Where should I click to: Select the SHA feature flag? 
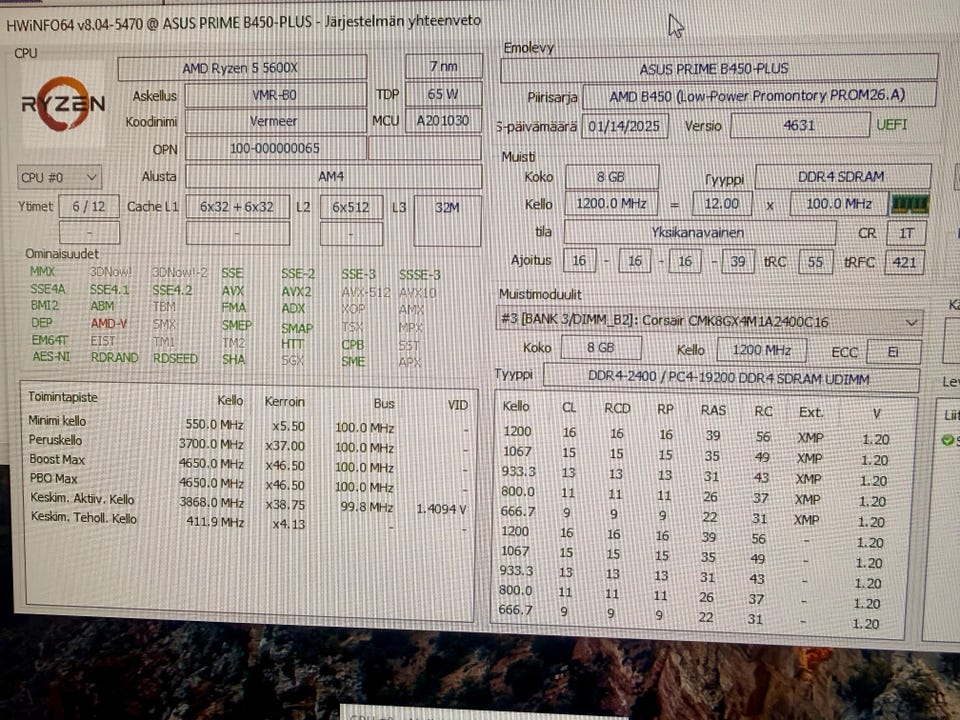[233, 359]
